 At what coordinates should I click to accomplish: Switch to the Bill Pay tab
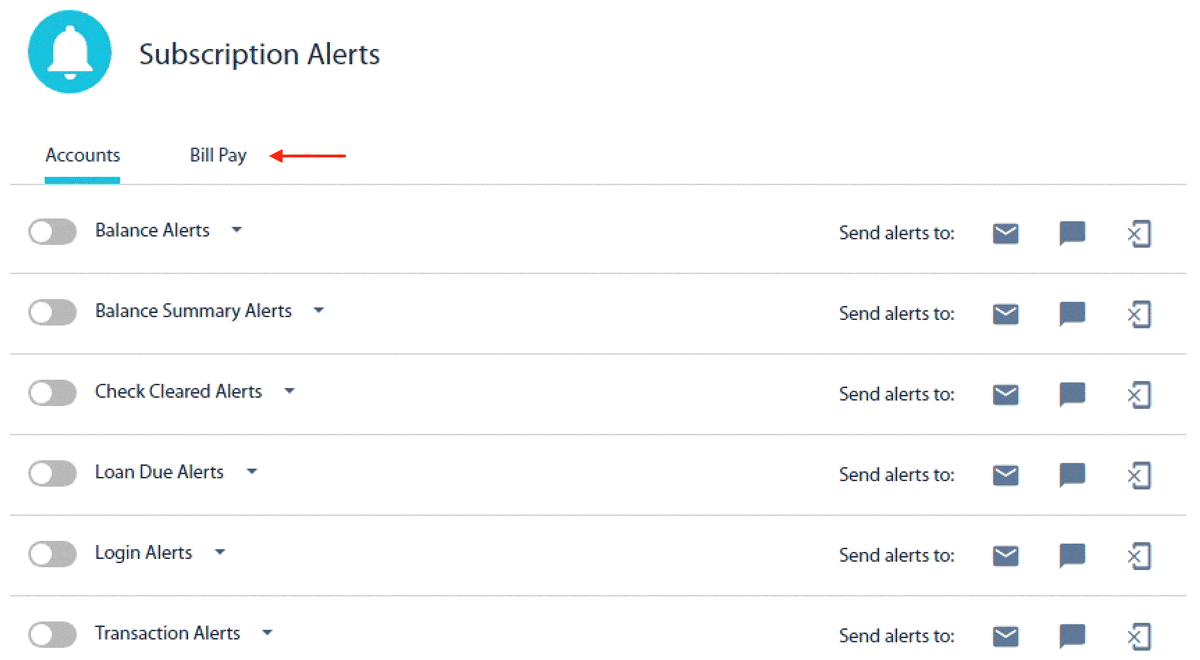[217, 155]
